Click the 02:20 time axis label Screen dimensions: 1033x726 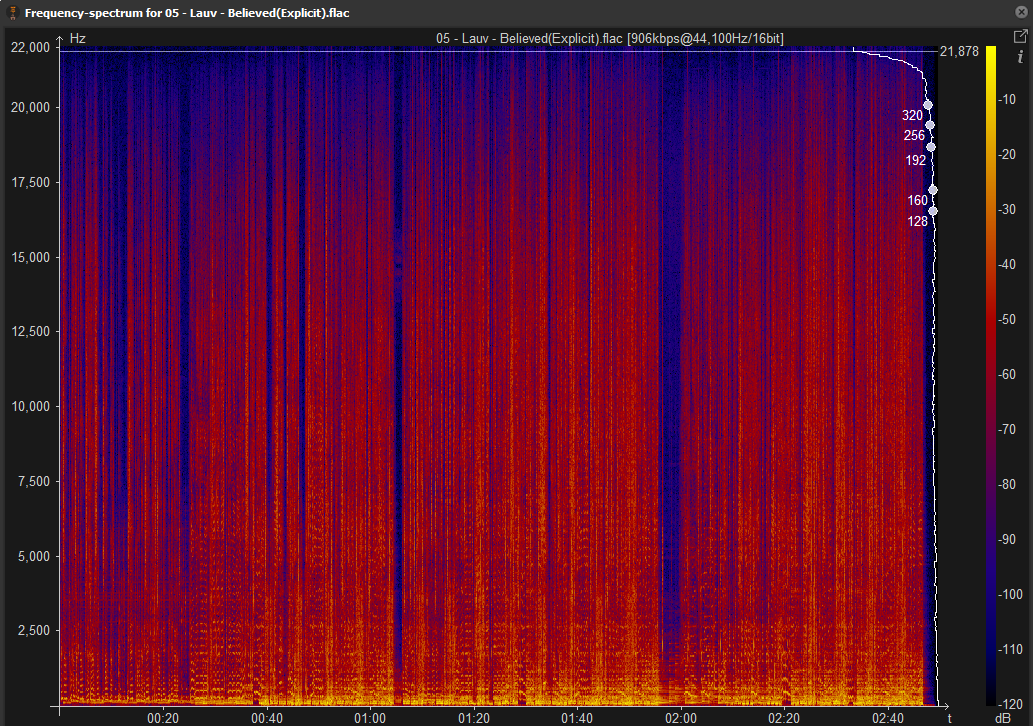click(x=784, y=718)
